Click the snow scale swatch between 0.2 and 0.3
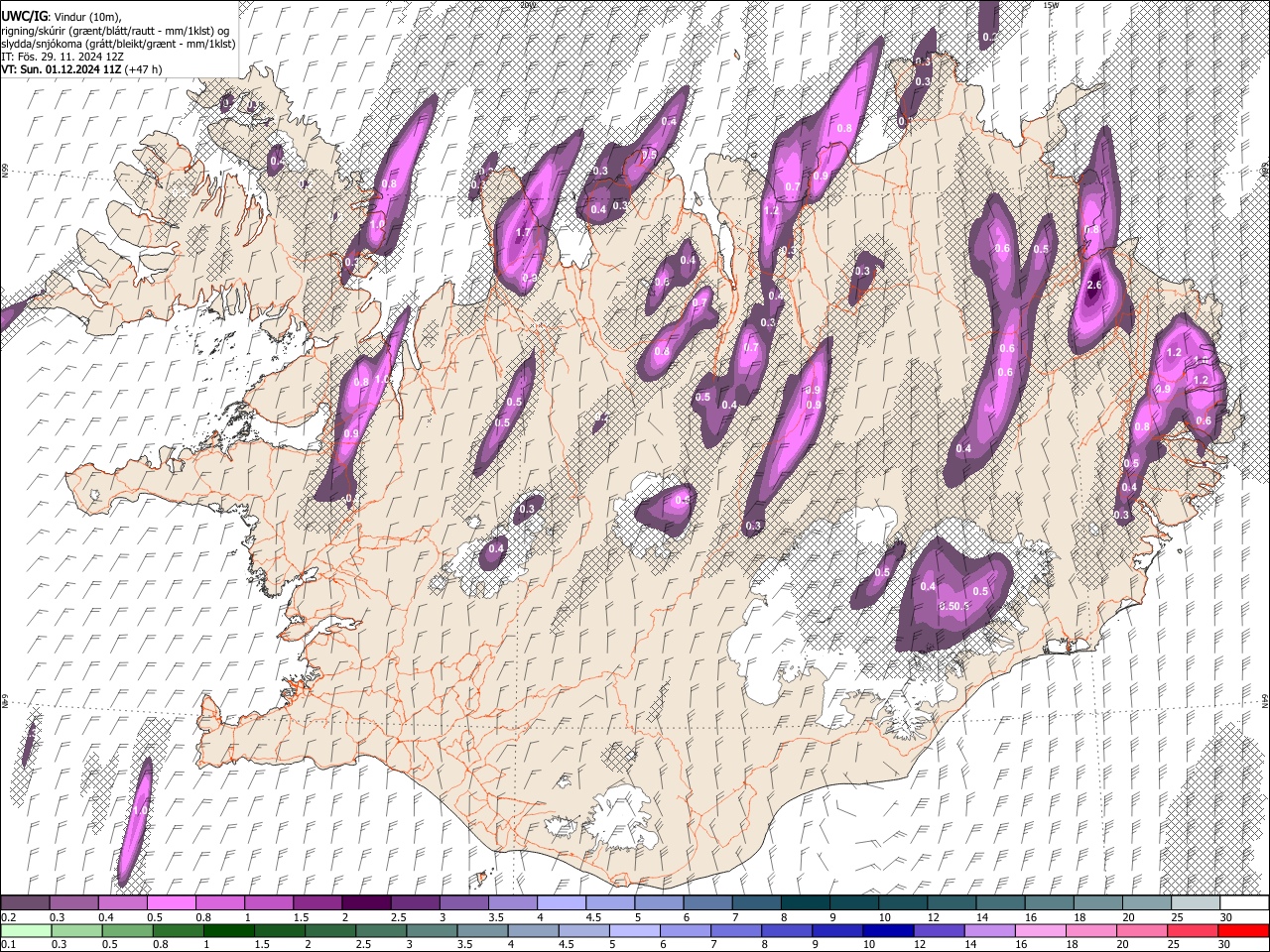1270x952 pixels. (25, 903)
